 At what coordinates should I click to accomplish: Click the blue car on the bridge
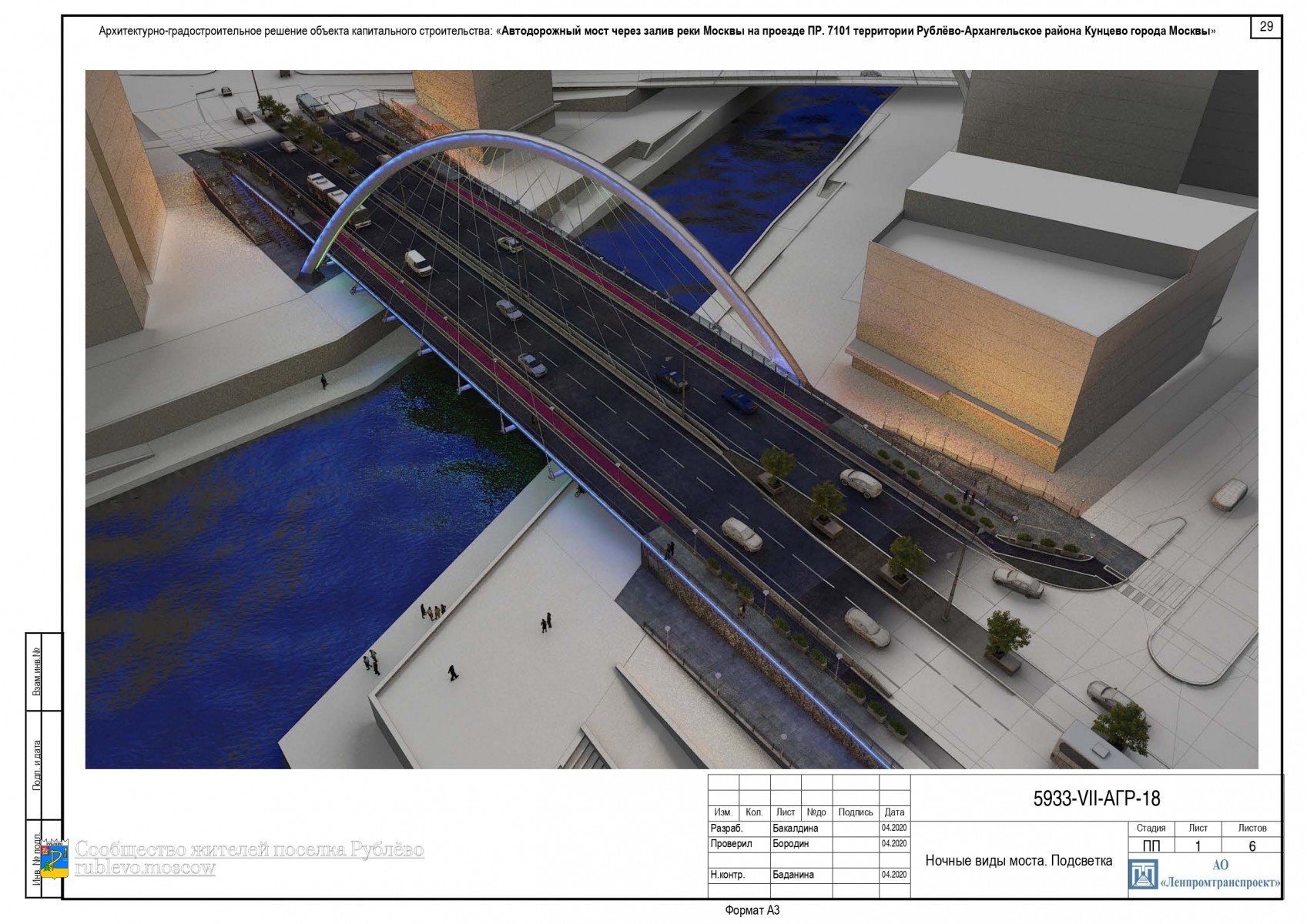(738, 400)
